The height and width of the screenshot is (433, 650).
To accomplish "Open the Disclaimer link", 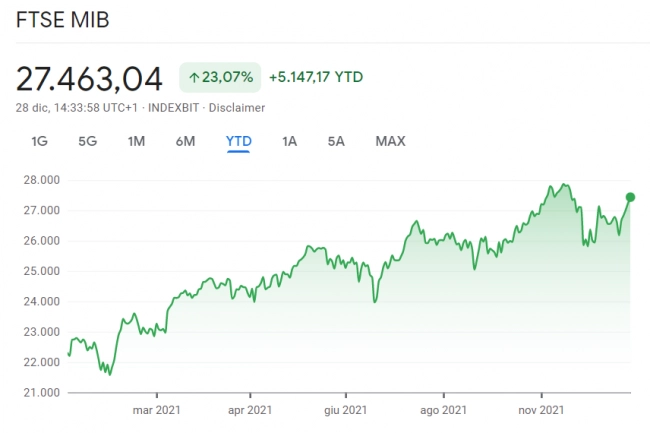I will coord(236,107).
